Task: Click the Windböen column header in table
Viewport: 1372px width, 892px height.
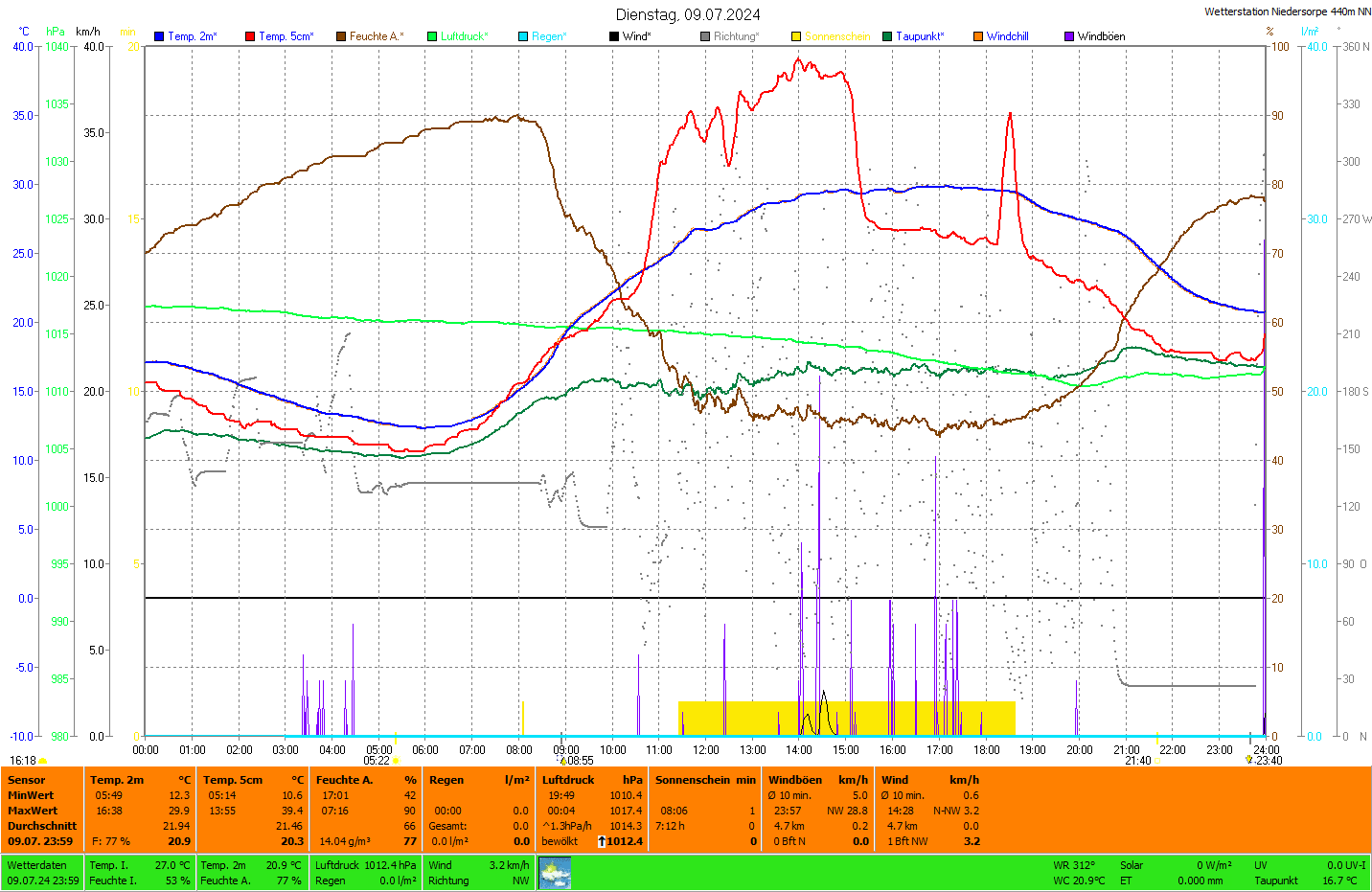Action: click(x=794, y=780)
